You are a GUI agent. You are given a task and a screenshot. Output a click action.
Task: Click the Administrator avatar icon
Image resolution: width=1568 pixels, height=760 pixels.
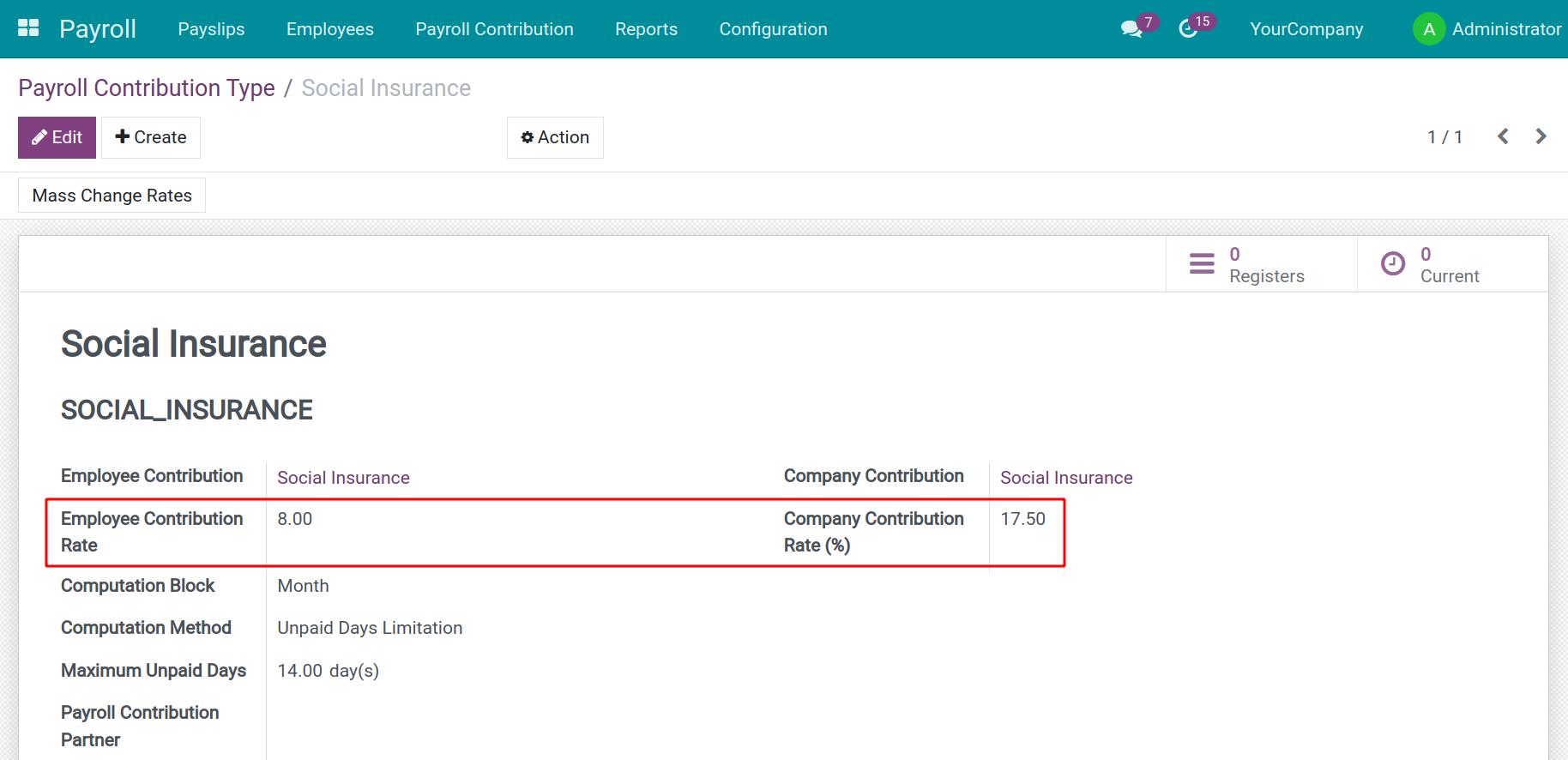coord(1428,29)
